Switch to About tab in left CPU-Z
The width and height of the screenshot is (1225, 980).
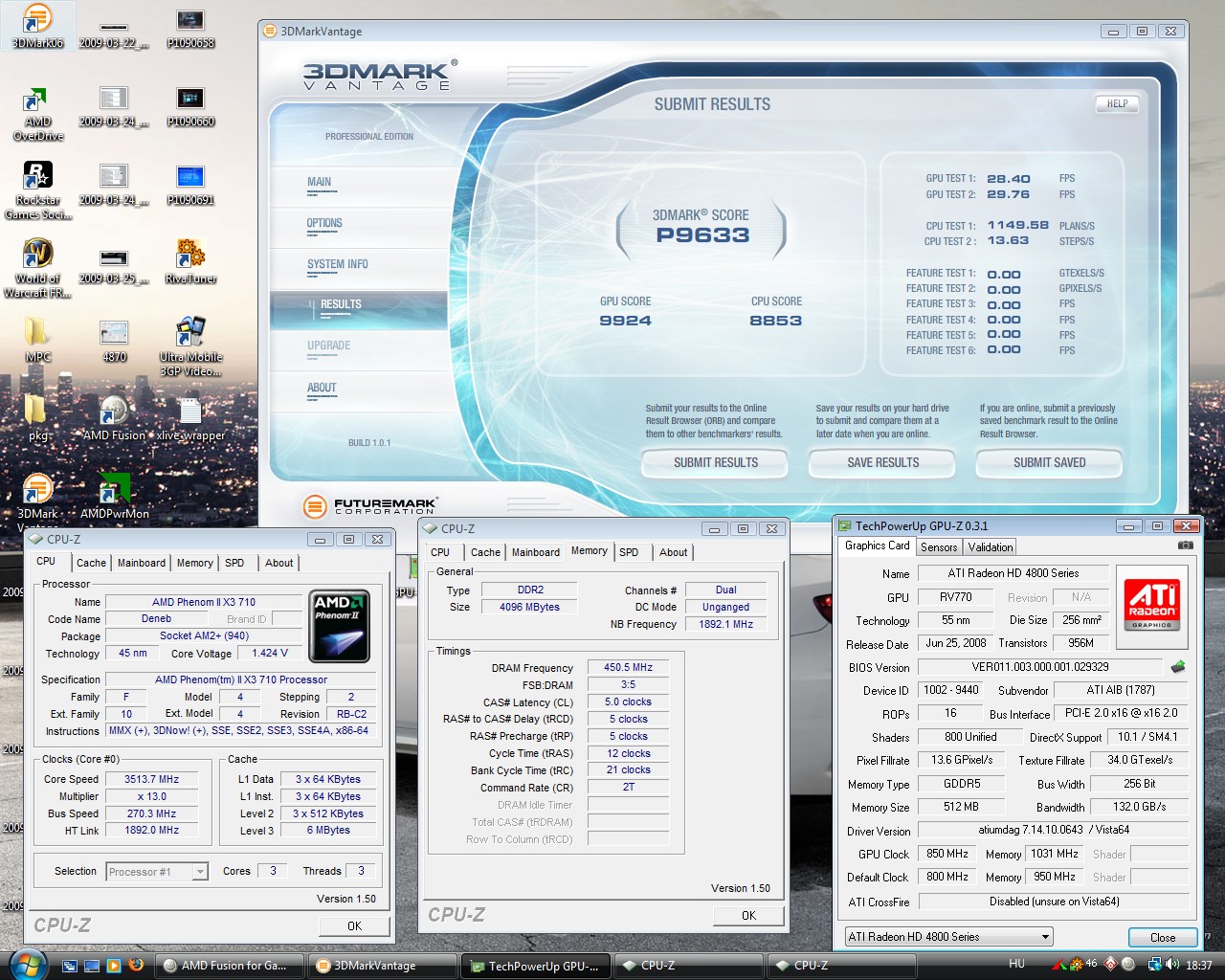point(279,563)
